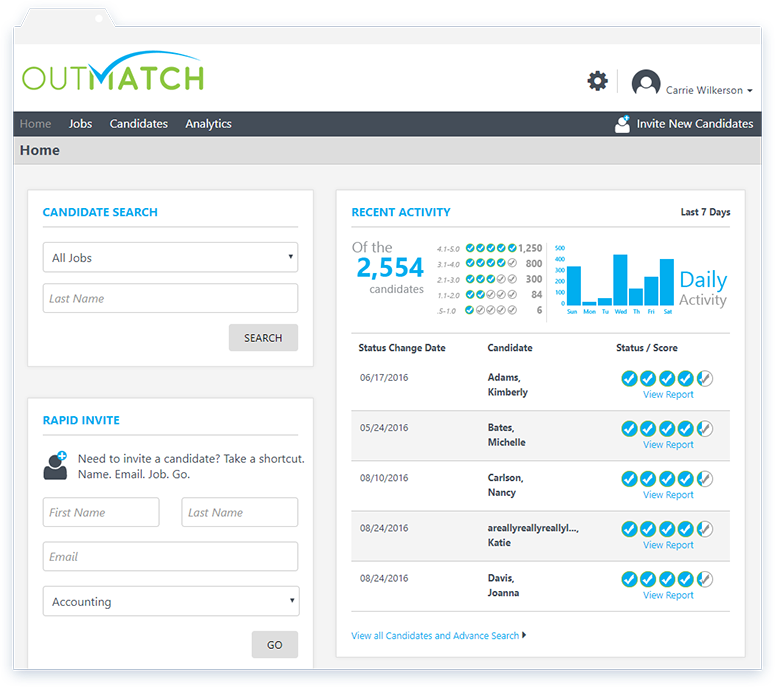Focus the Email field
The height and width of the screenshot is (687, 775).
pos(171,557)
